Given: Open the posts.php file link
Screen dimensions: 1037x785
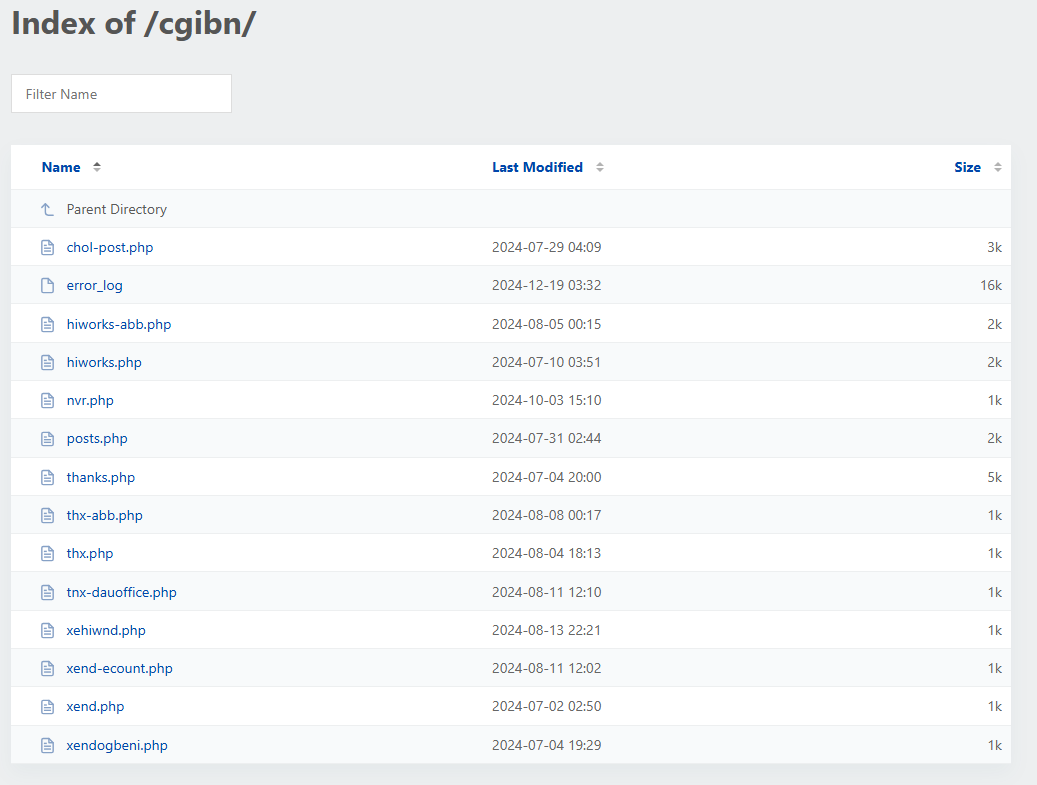Looking at the screenshot, I should 97,438.
